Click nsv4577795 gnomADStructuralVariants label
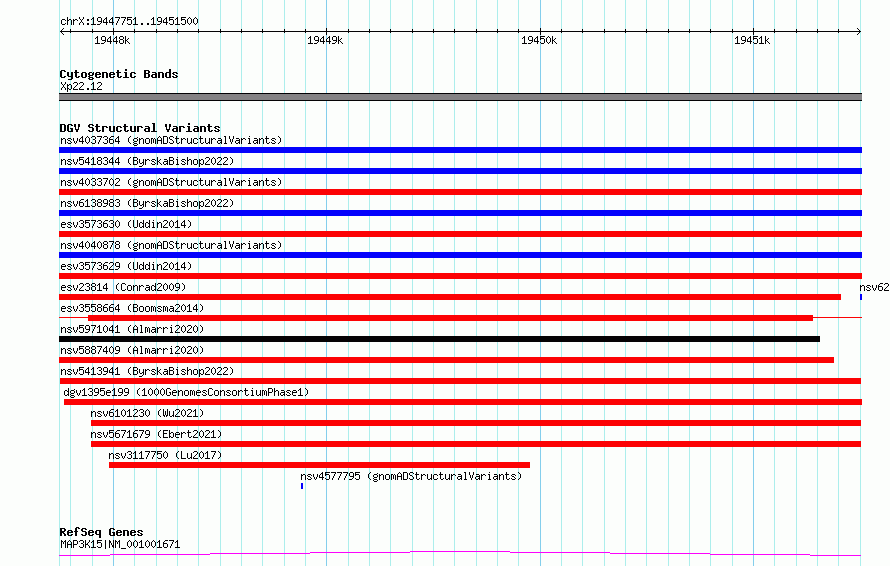 point(411,476)
